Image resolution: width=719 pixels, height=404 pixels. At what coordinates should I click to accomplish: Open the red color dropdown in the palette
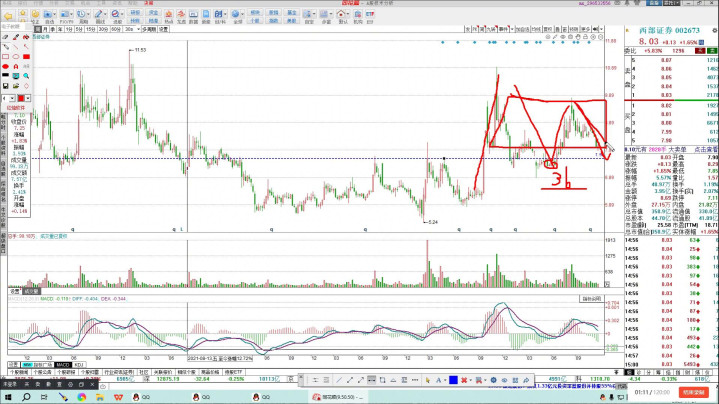(28, 98)
